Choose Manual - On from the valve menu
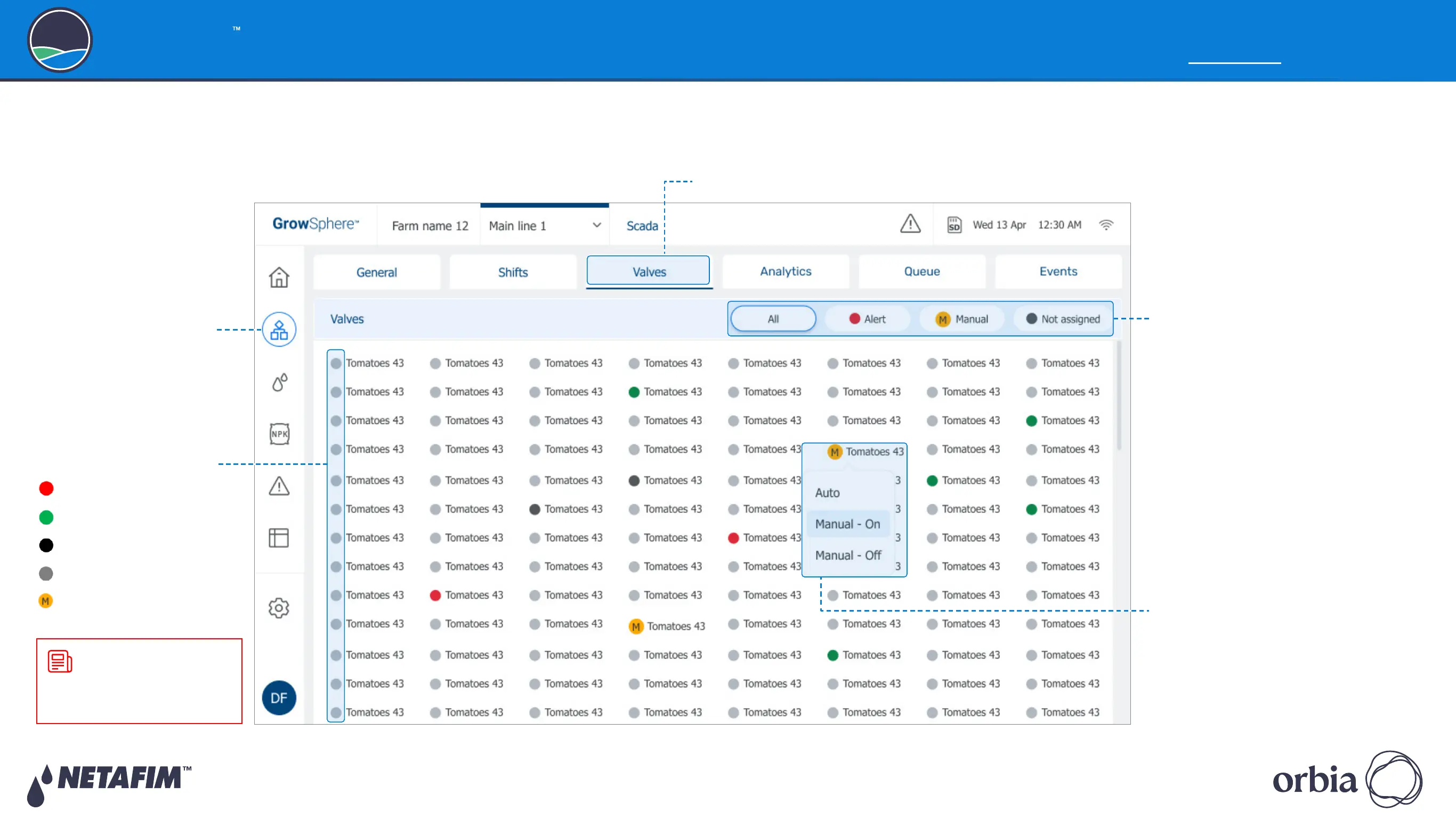The image size is (1456, 819). click(848, 524)
